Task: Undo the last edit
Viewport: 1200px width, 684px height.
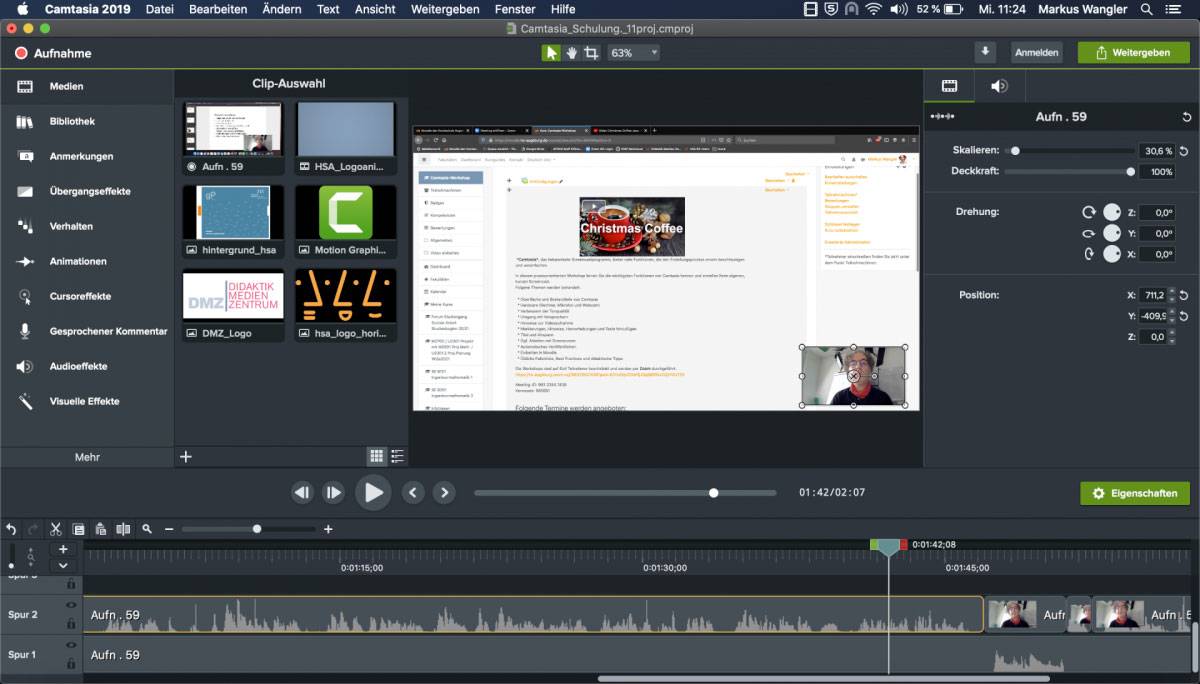Action: pyautogui.click(x=11, y=529)
